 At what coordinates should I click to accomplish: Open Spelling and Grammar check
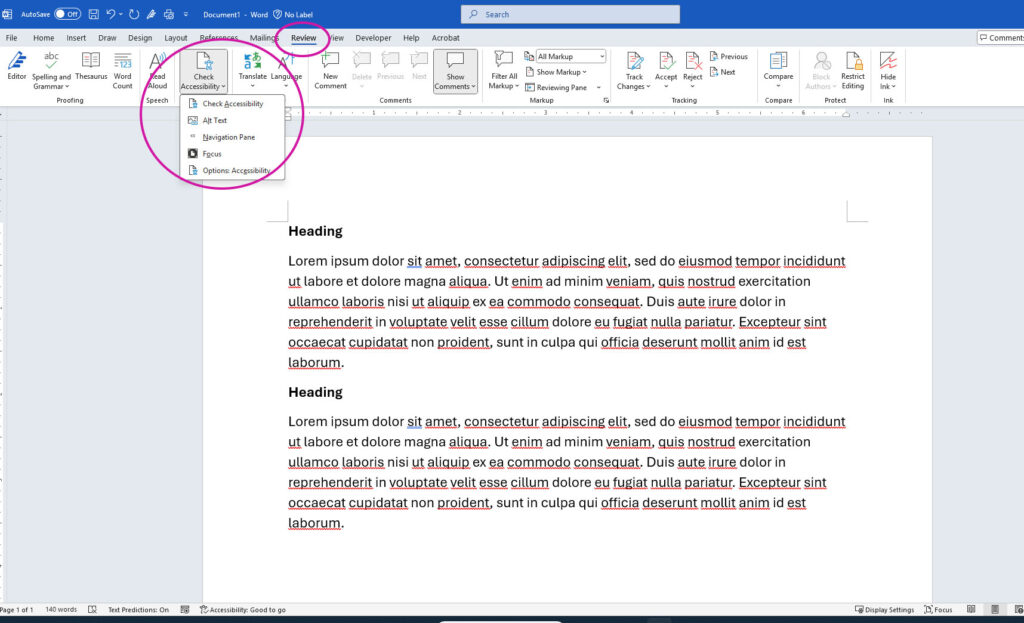tap(51, 71)
